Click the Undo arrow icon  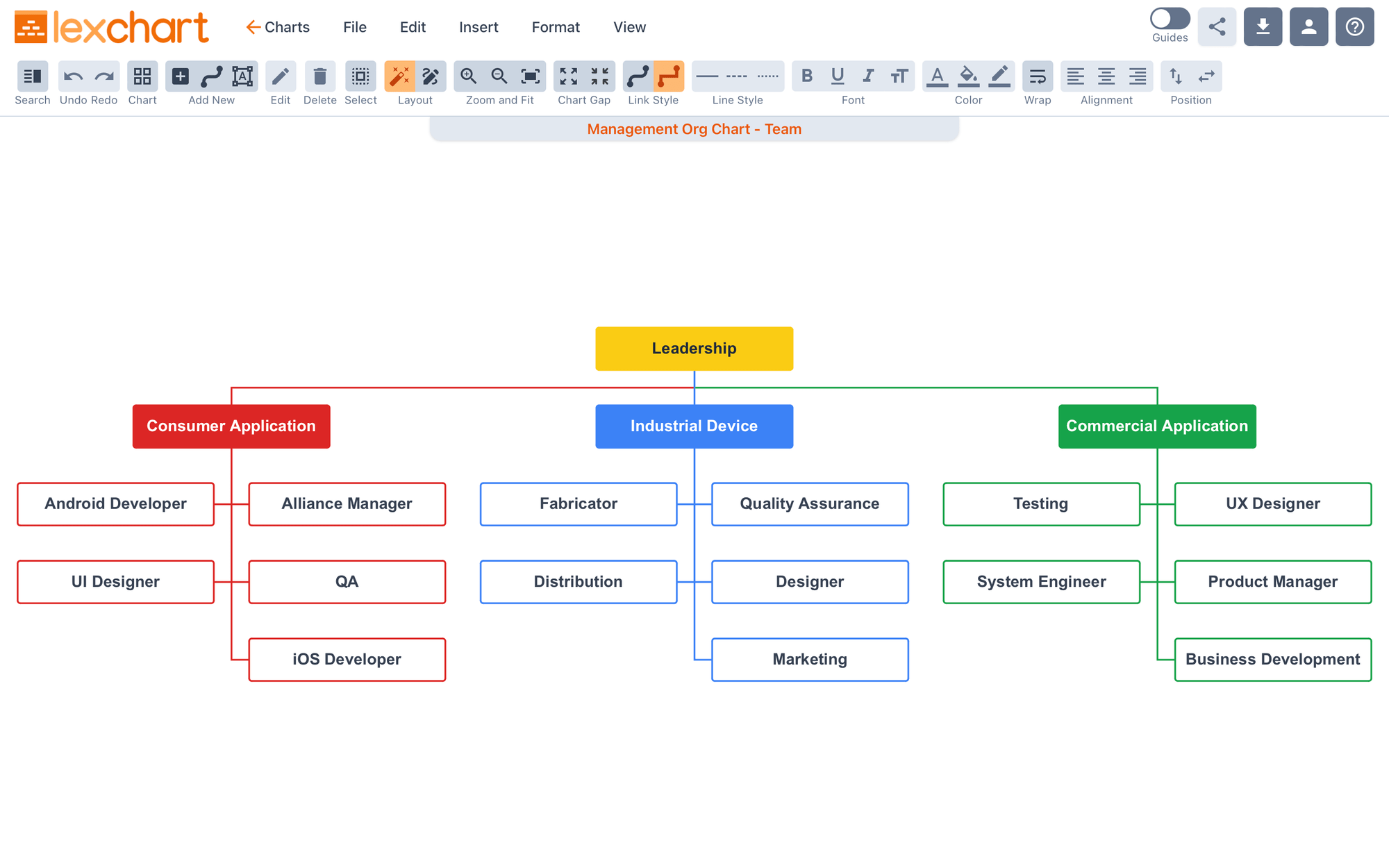point(73,76)
